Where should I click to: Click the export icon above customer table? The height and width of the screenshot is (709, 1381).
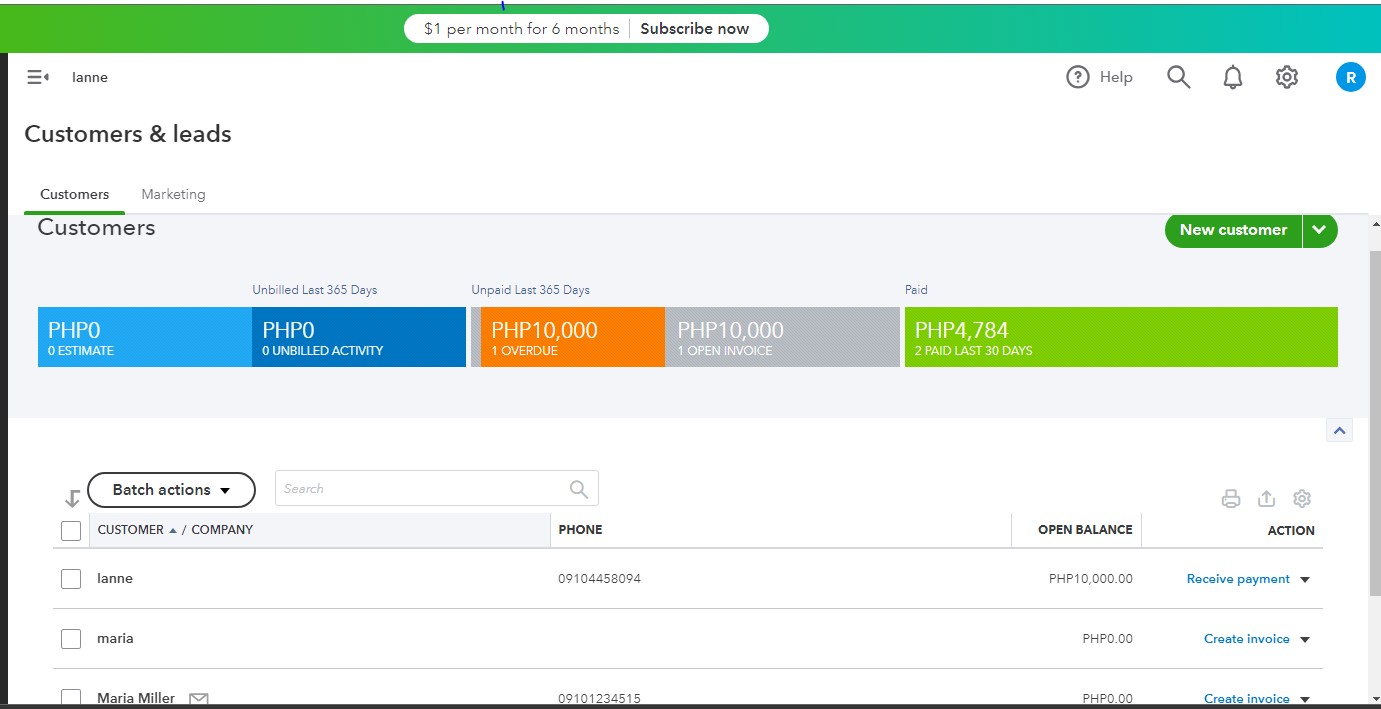point(1266,498)
